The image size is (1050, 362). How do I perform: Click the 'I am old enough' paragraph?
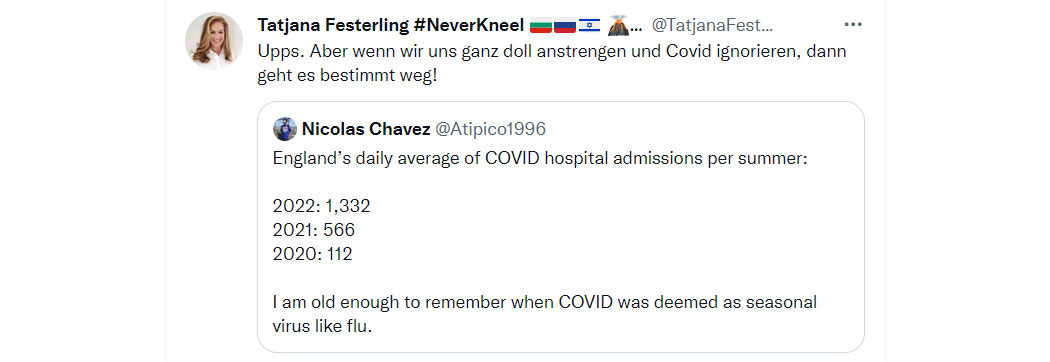coord(545,314)
